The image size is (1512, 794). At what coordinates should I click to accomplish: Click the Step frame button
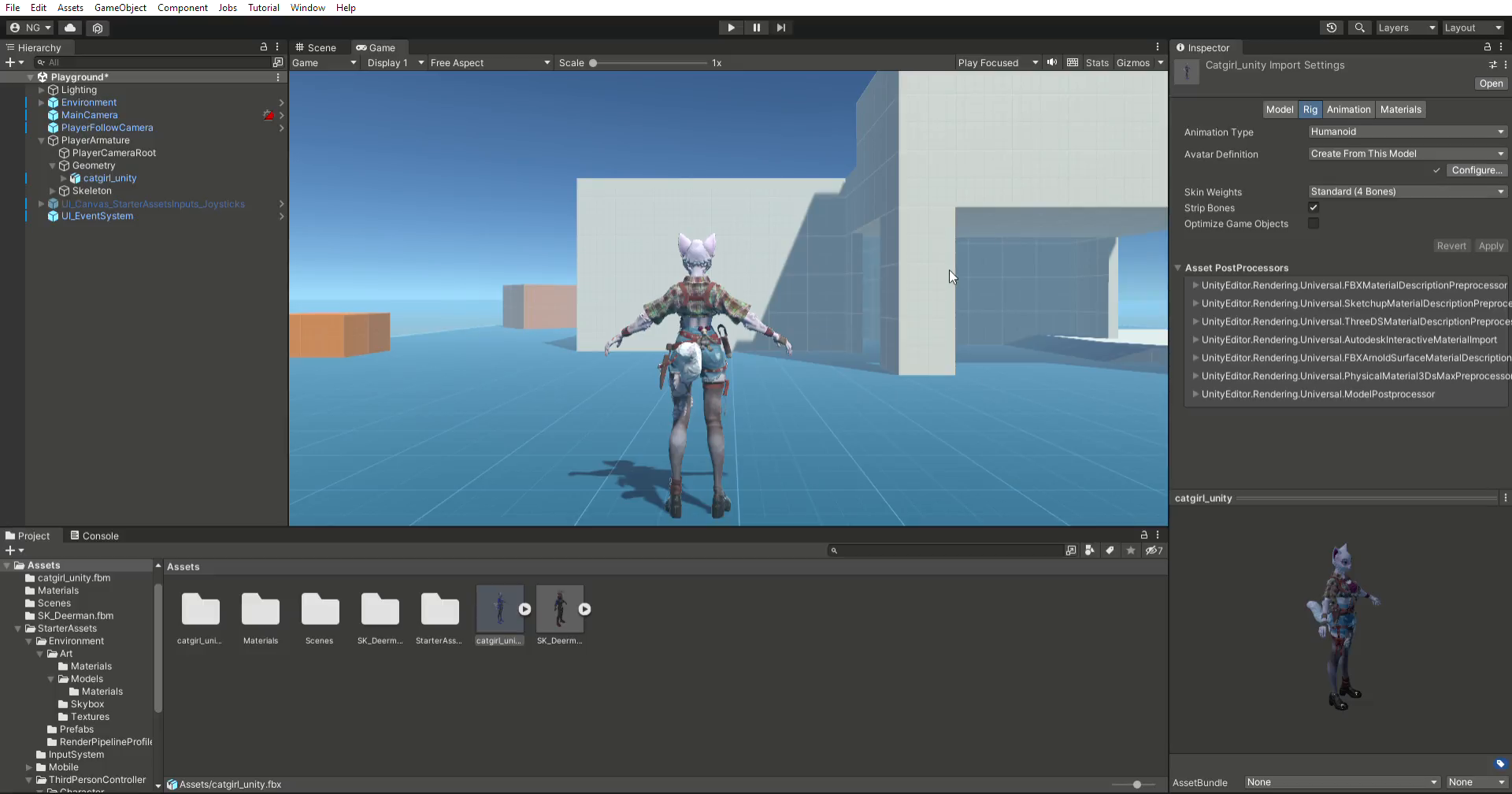click(x=780, y=28)
